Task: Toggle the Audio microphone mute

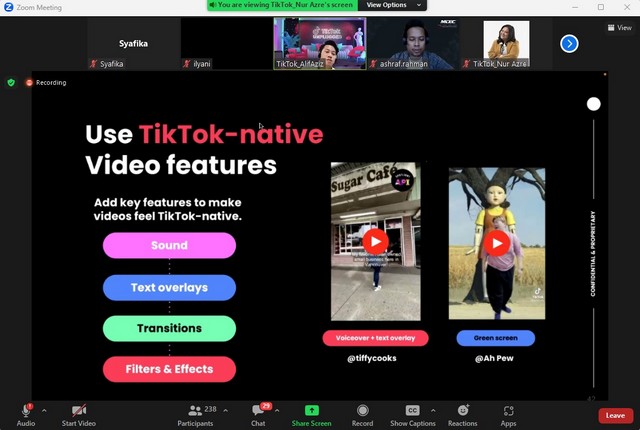Action: (x=26, y=410)
